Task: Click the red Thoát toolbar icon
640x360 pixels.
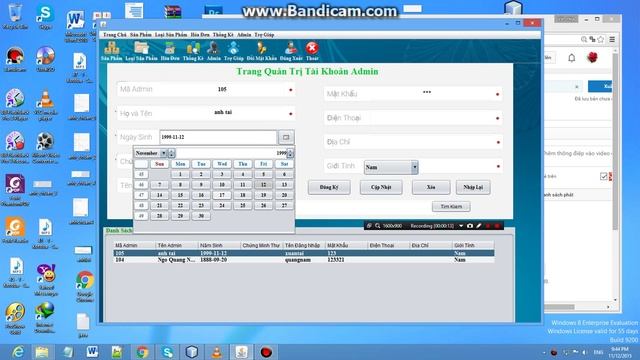Action: click(x=312, y=51)
